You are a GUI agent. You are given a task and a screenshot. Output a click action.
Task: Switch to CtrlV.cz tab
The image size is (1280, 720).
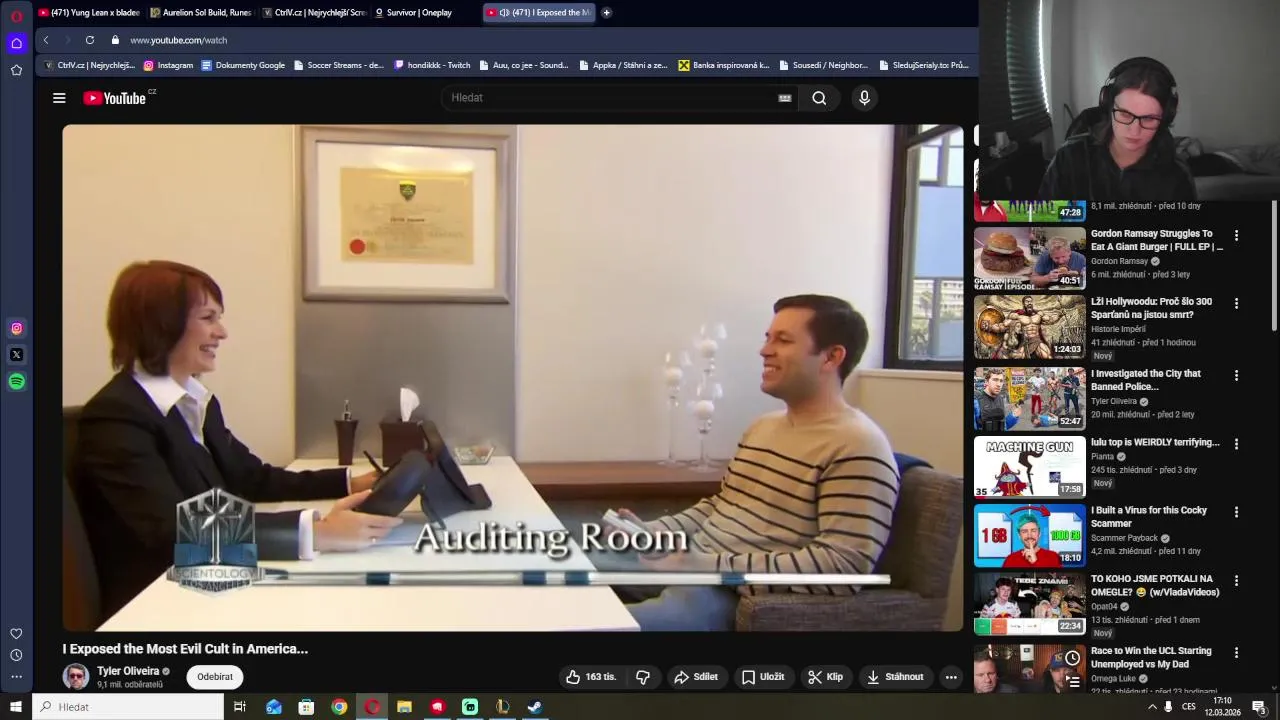coord(313,13)
